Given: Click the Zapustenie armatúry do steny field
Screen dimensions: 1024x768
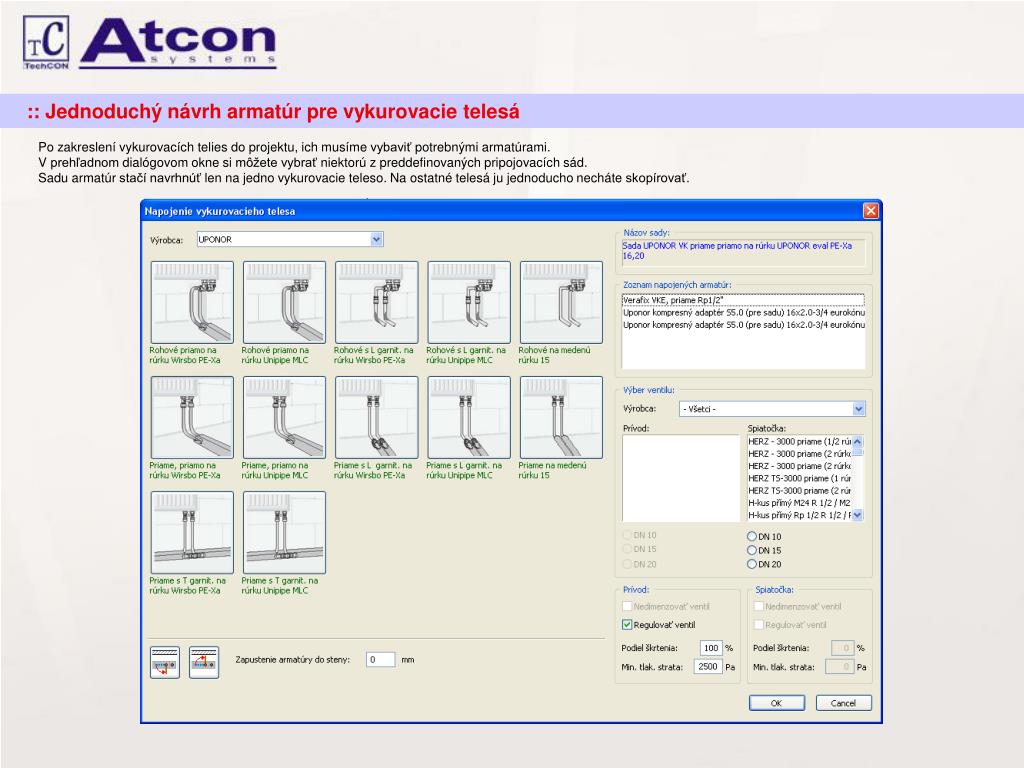Looking at the screenshot, I should coord(380,660).
